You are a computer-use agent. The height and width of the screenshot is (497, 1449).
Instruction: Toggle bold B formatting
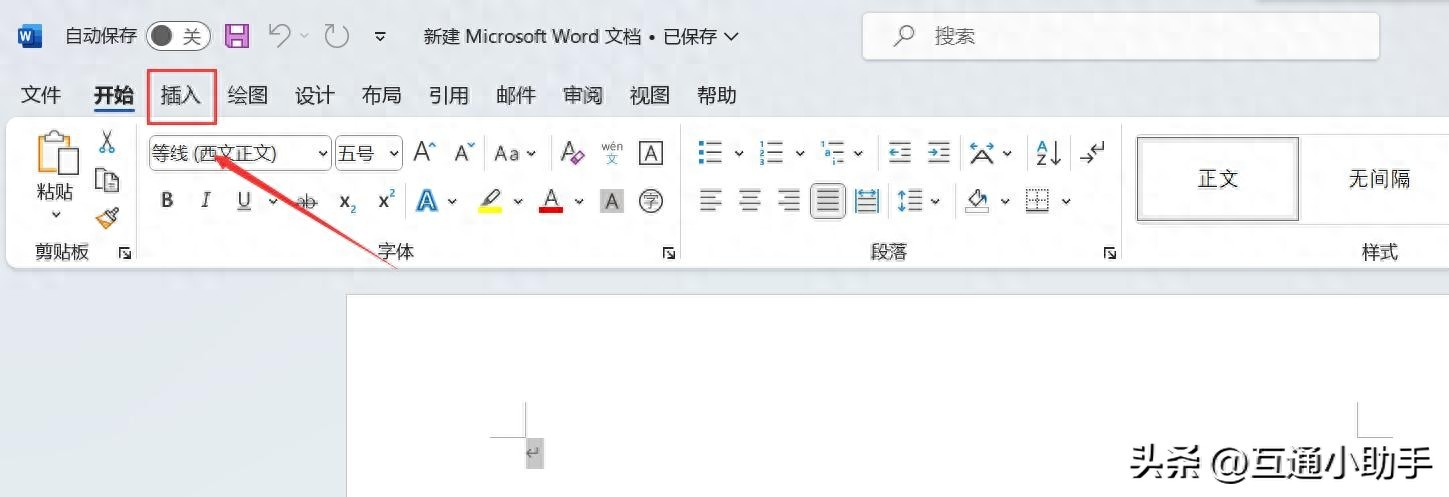pyautogui.click(x=167, y=201)
